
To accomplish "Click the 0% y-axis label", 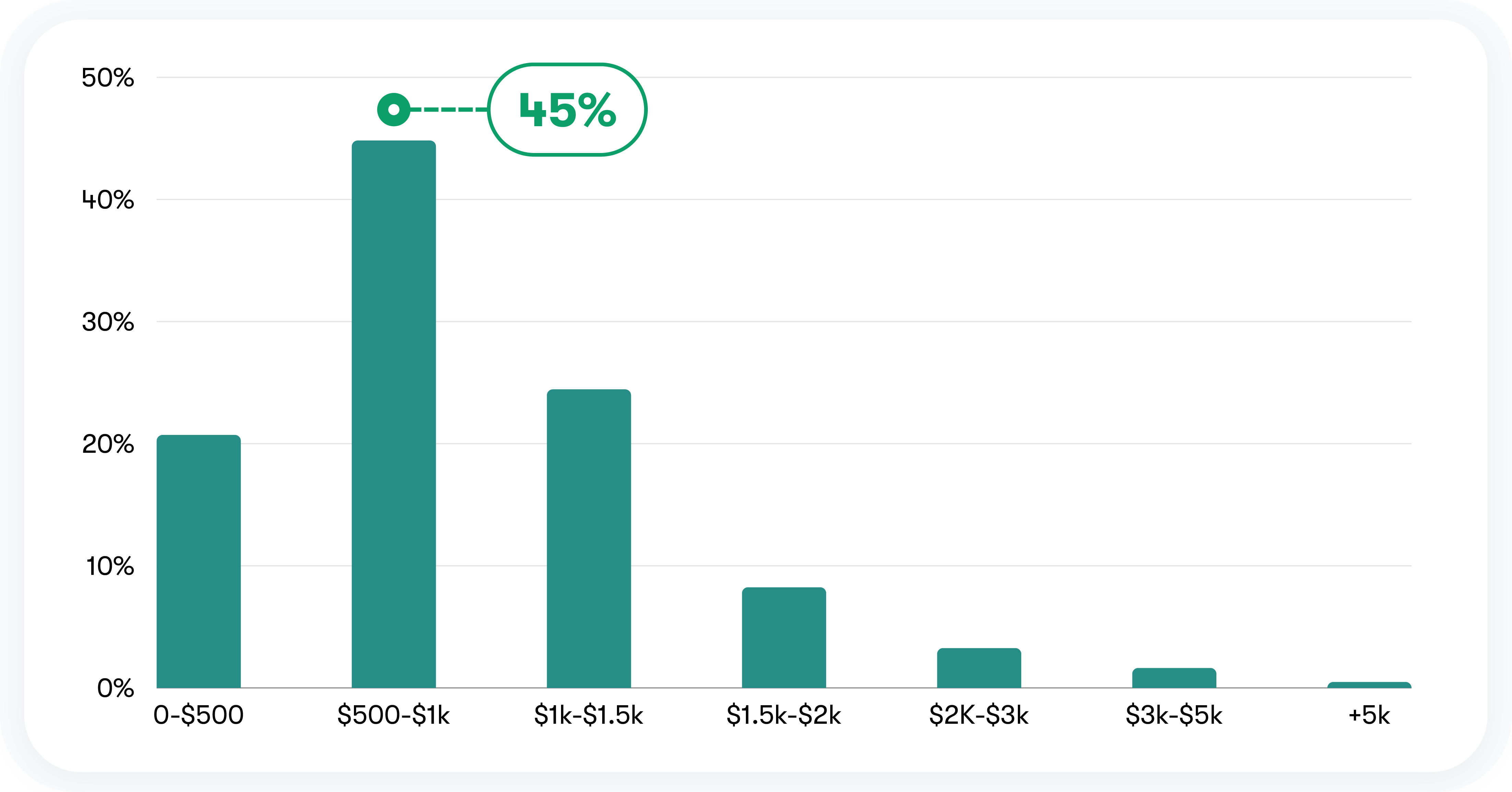I will [116, 688].
